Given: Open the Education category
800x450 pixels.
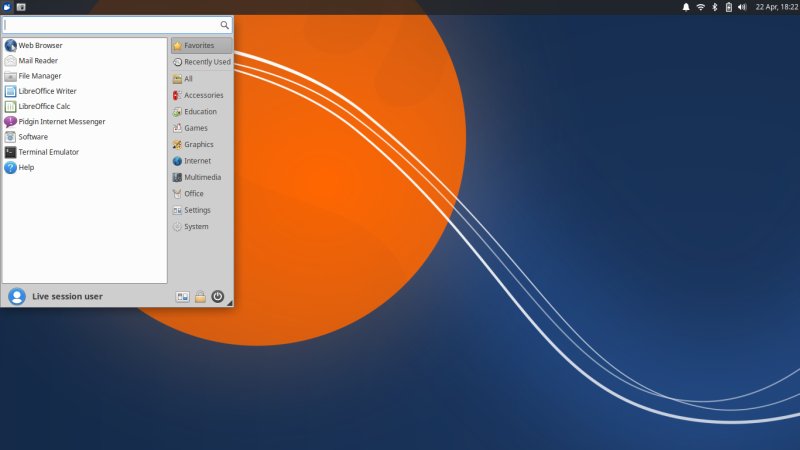Looking at the screenshot, I should 202,111.
